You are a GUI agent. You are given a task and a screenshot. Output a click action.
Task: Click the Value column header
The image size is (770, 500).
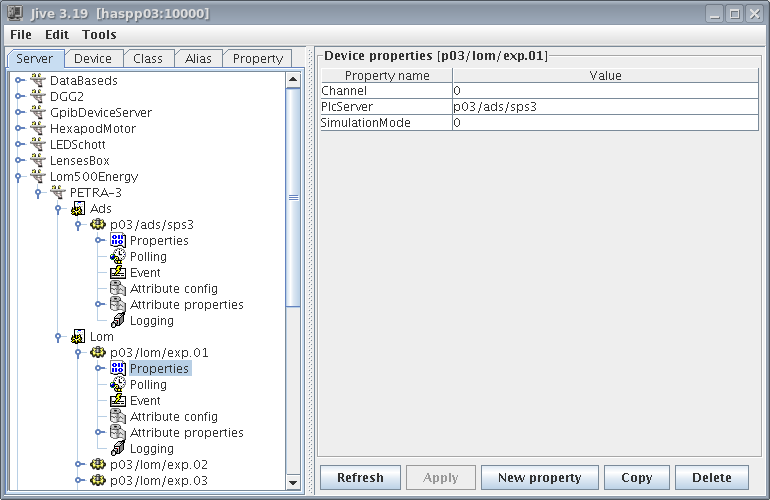pyautogui.click(x=605, y=75)
